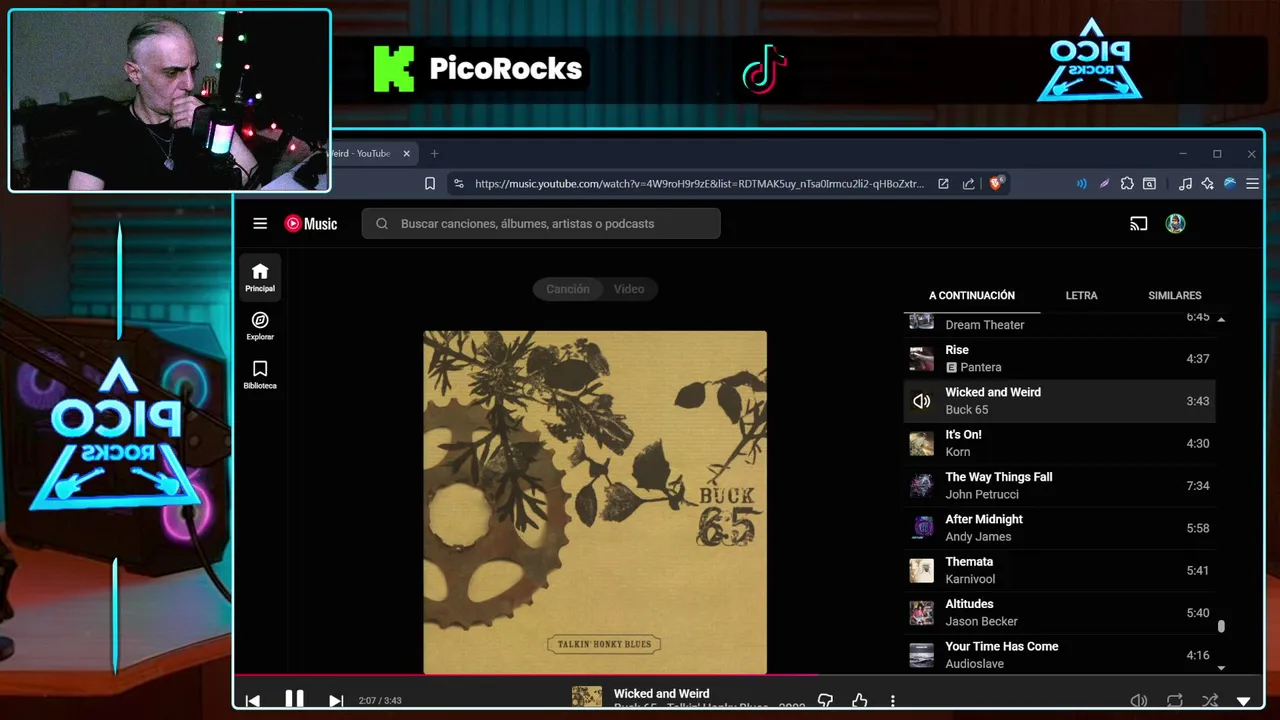Click the search box for songs and artists
Image resolution: width=1280 pixels, height=720 pixels.
click(x=541, y=224)
